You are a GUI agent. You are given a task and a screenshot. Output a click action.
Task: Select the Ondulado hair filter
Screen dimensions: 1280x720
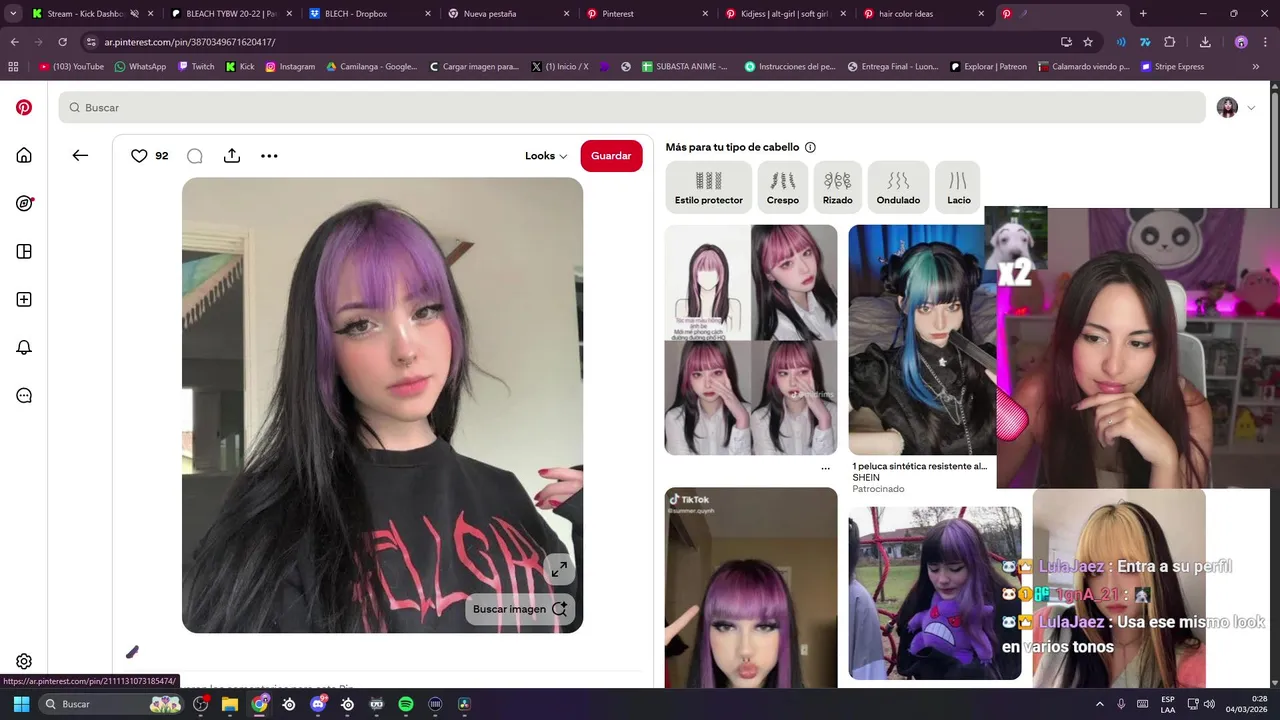click(898, 187)
